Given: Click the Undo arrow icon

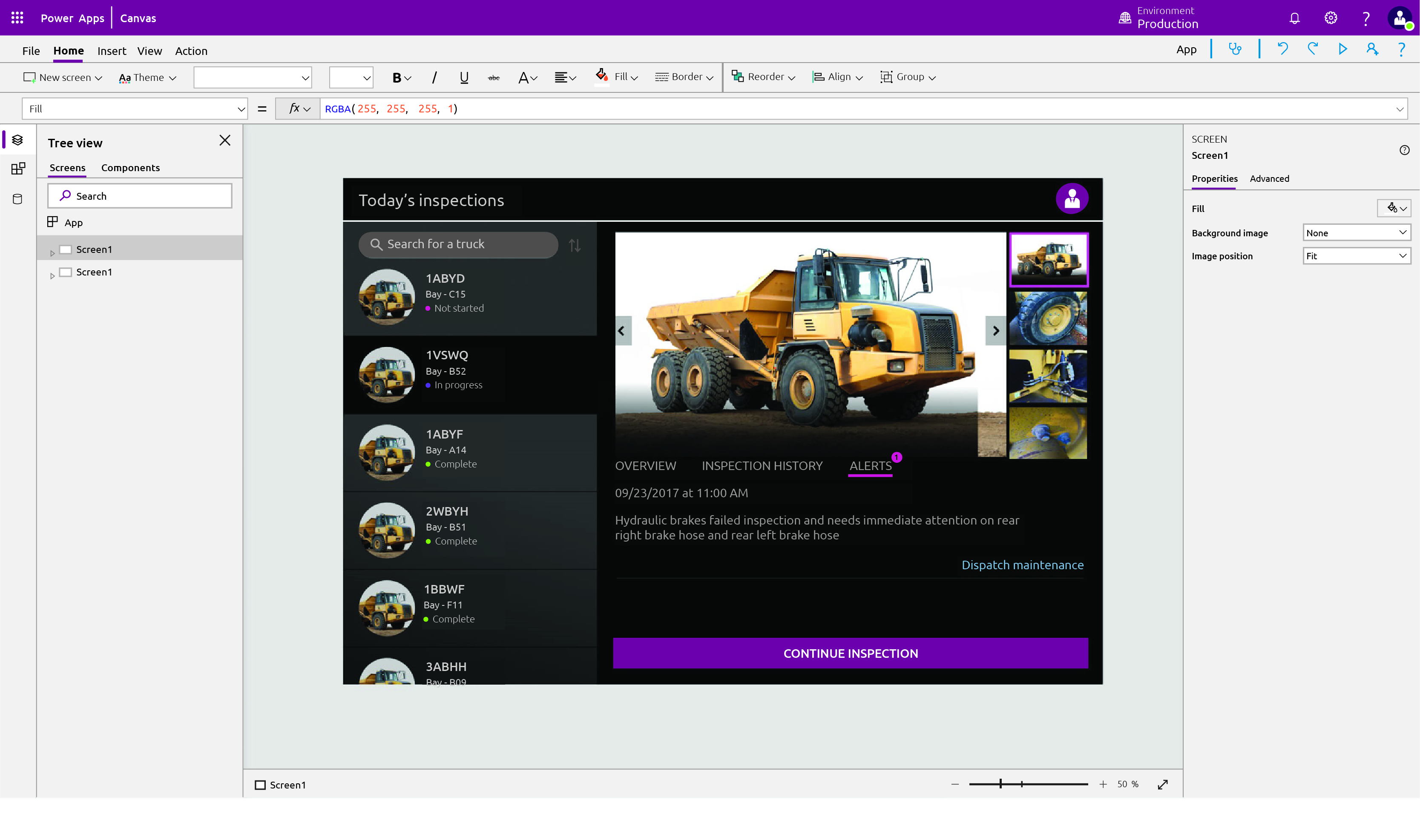Looking at the screenshot, I should tap(1283, 49).
